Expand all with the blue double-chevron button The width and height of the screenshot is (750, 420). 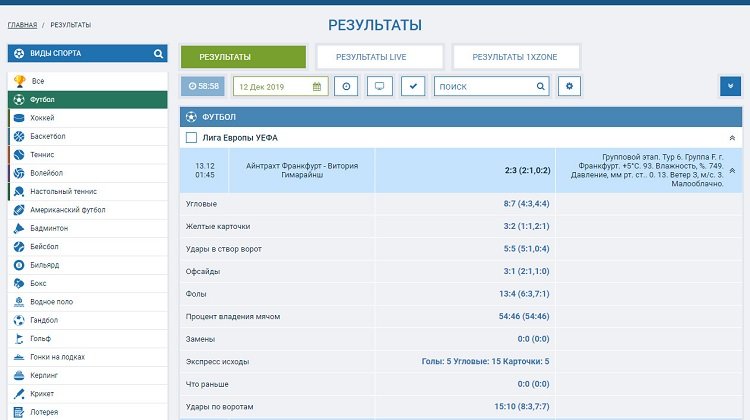click(x=730, y=87)
